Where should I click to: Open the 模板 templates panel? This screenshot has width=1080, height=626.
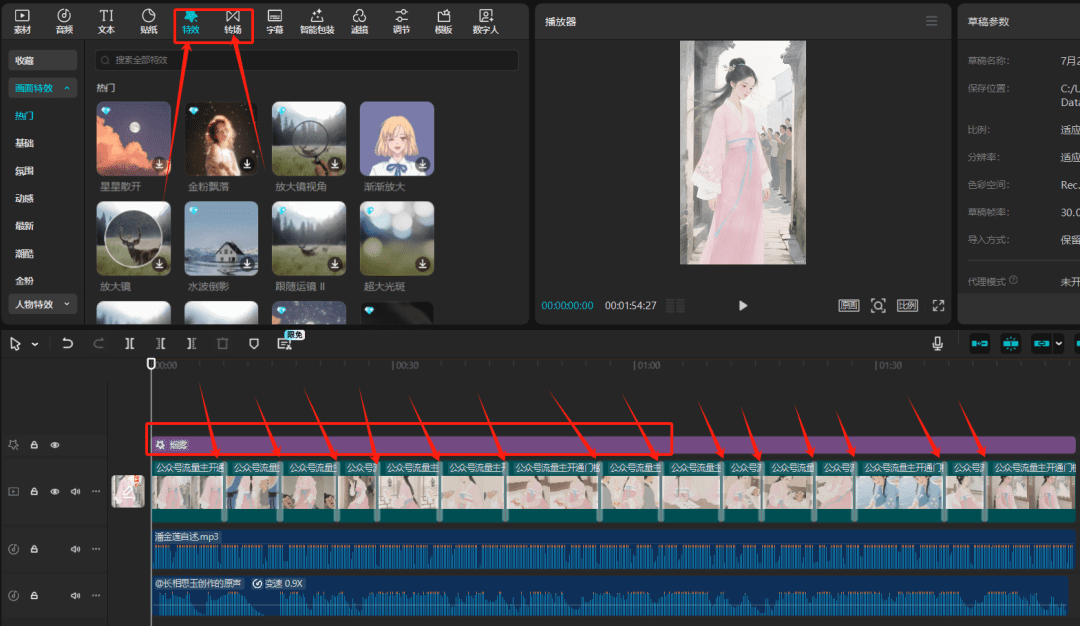[444, 21]
